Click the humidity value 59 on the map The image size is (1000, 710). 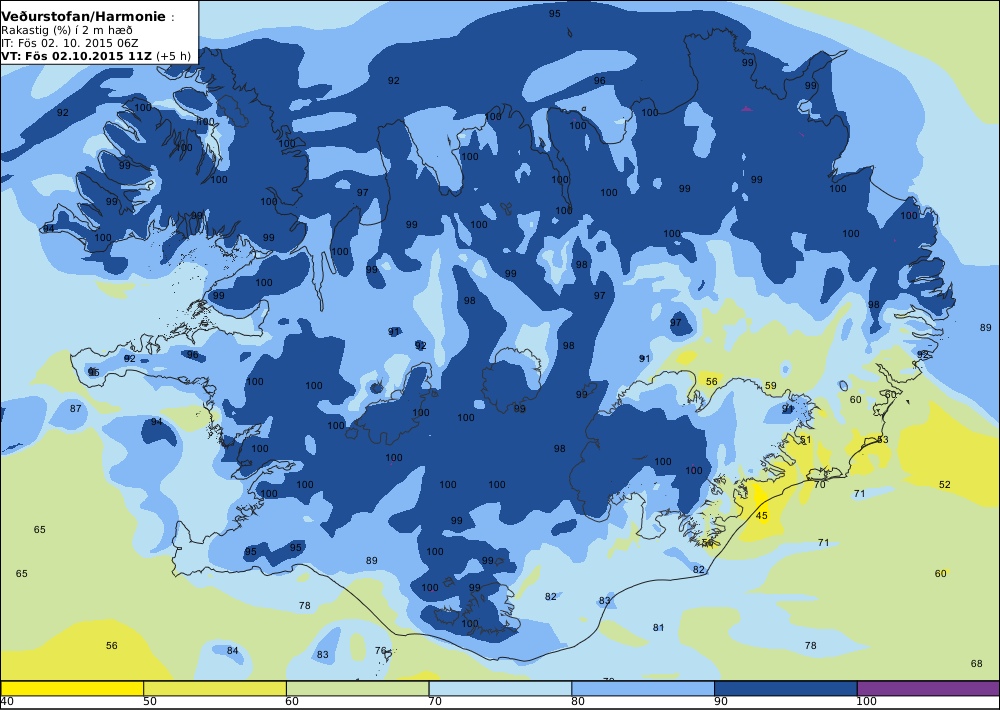[x=770, y=386]
